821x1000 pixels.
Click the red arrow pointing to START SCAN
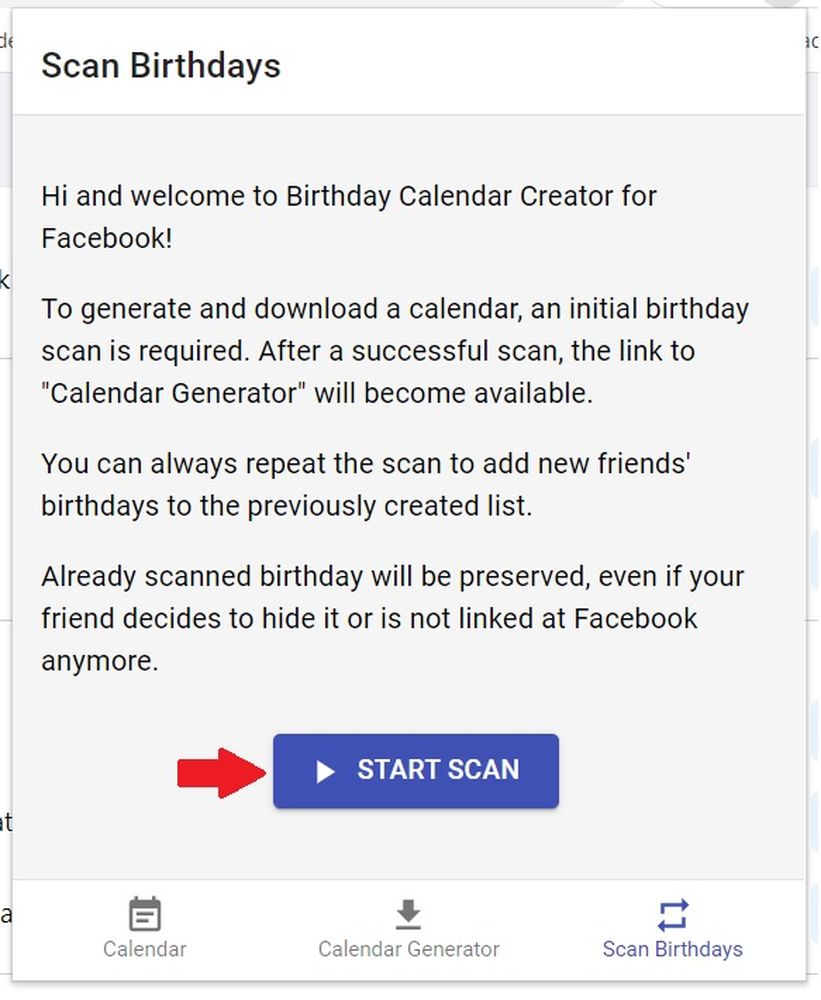coord(220,772)
